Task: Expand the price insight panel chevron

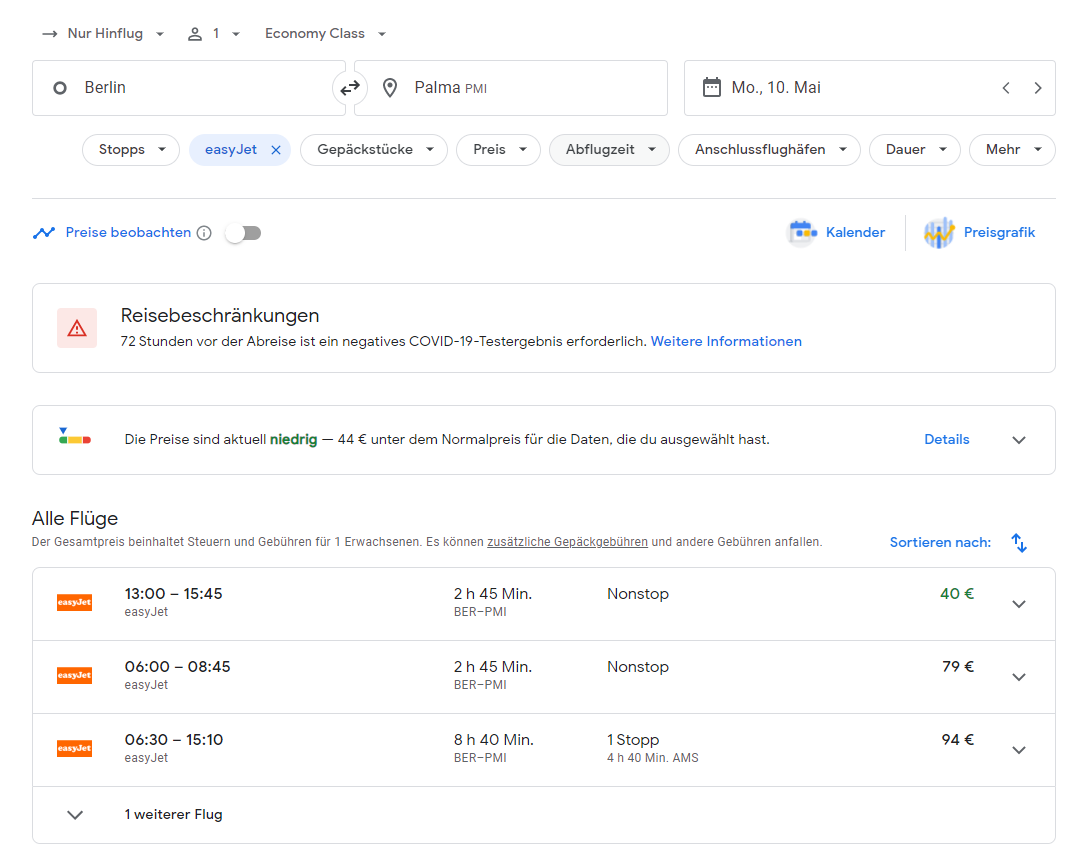Action: pos(1019,440)
